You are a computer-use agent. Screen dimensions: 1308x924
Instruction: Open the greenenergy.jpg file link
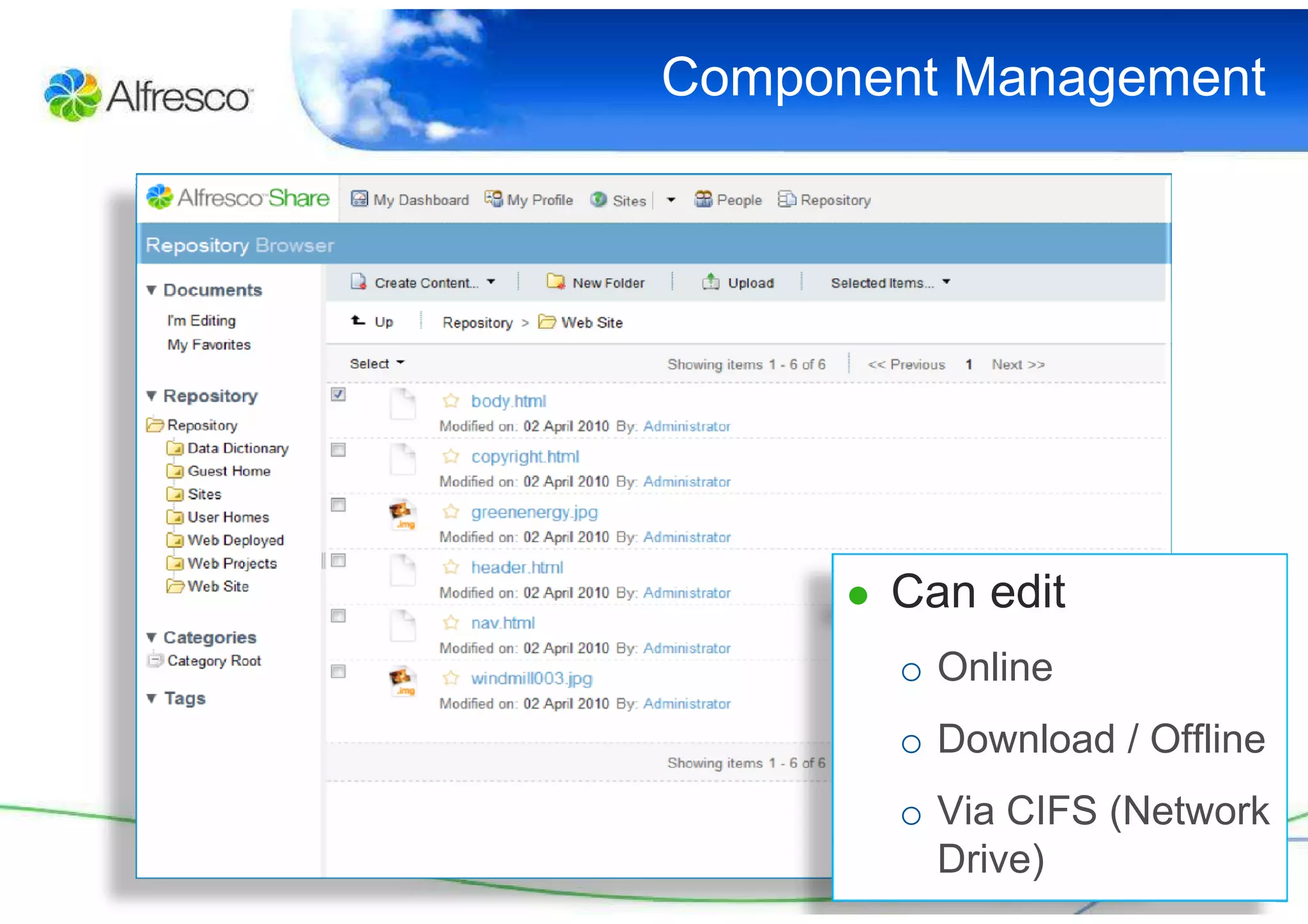(534, 512)
